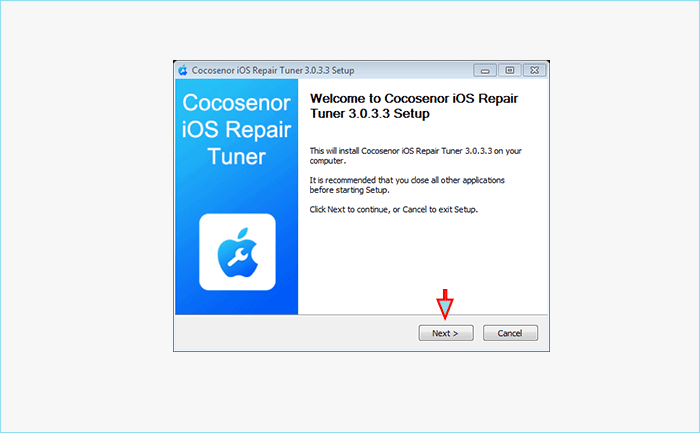Click the word Tuner in blue banner

pos(237,157)
